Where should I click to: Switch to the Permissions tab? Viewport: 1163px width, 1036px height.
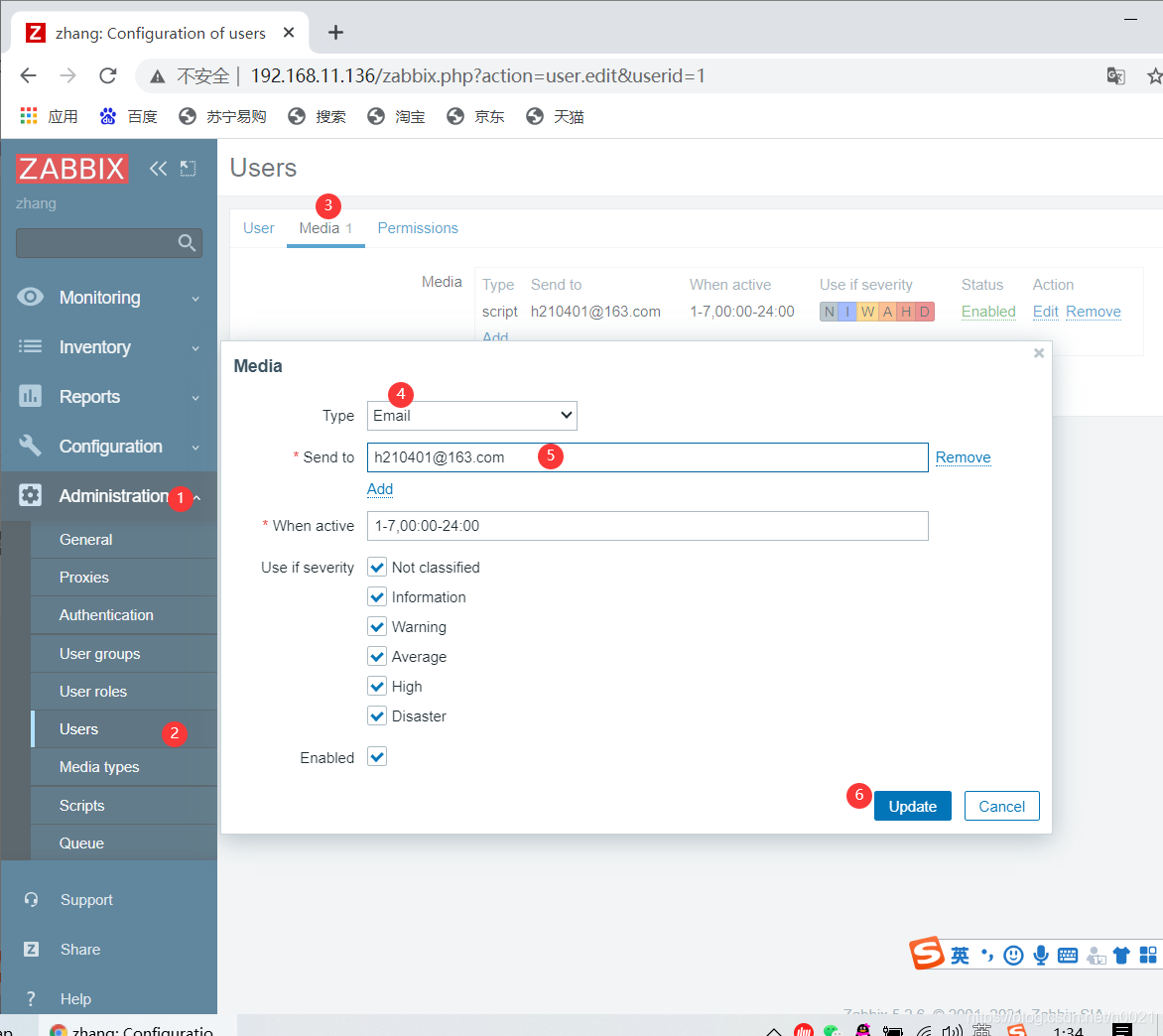pos(418,228)
